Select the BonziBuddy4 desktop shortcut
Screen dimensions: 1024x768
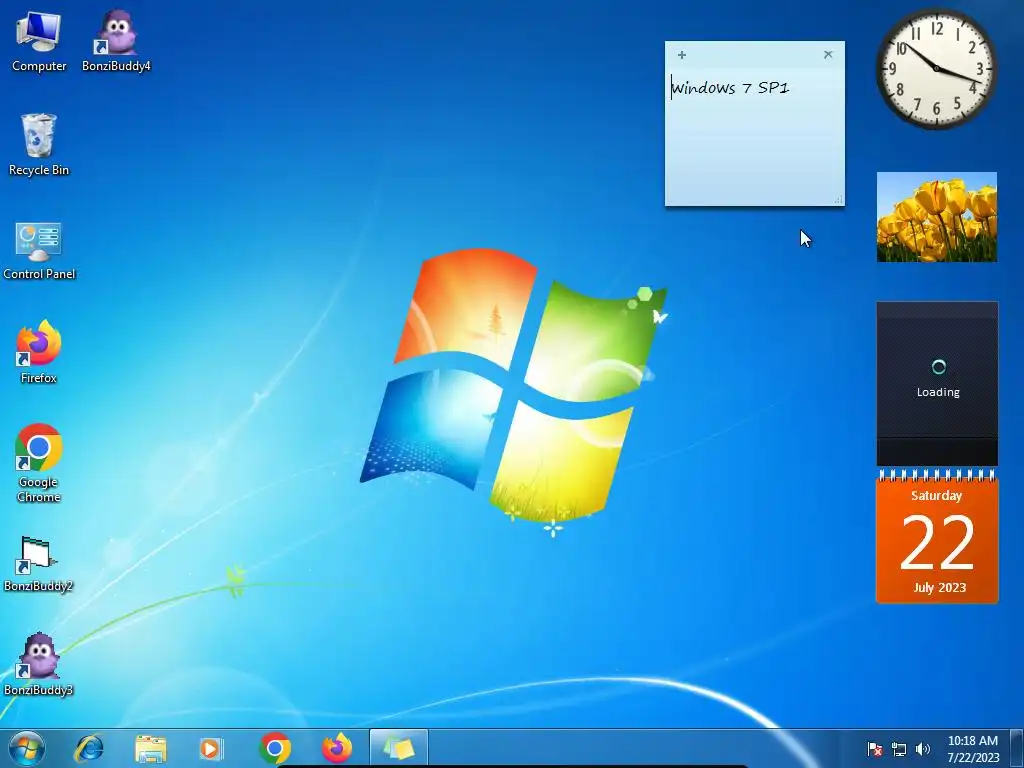pos(116,40)
